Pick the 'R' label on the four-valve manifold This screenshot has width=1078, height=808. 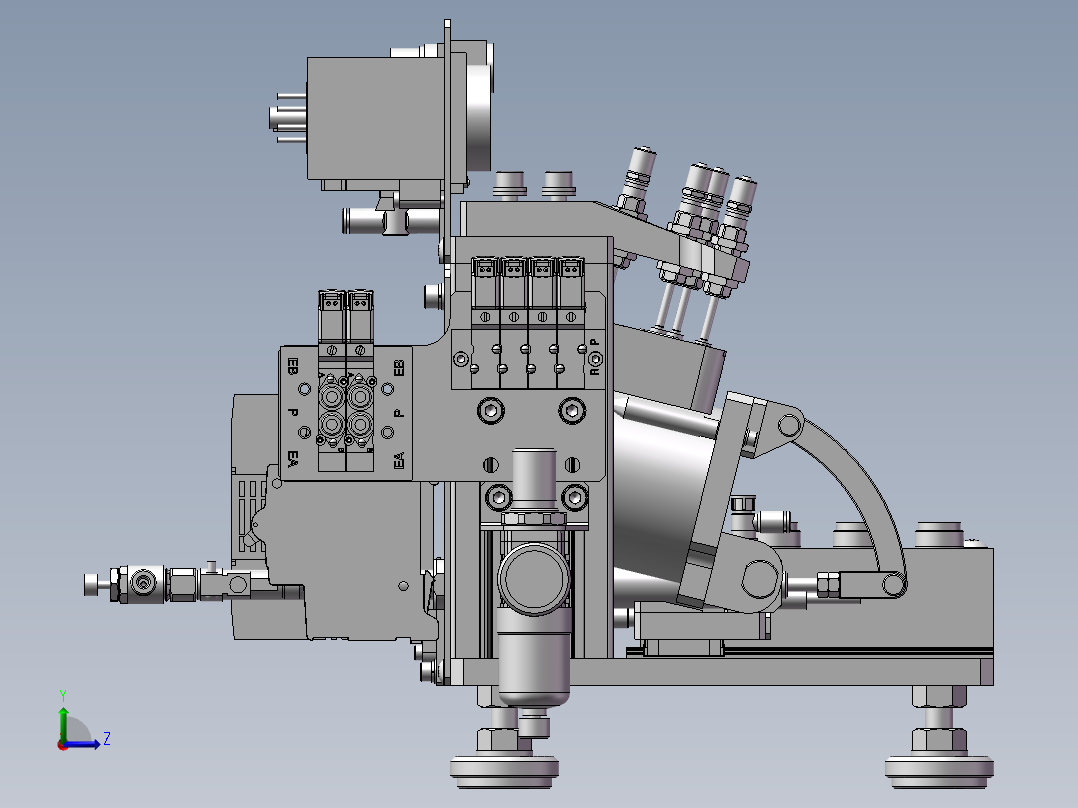594,371
